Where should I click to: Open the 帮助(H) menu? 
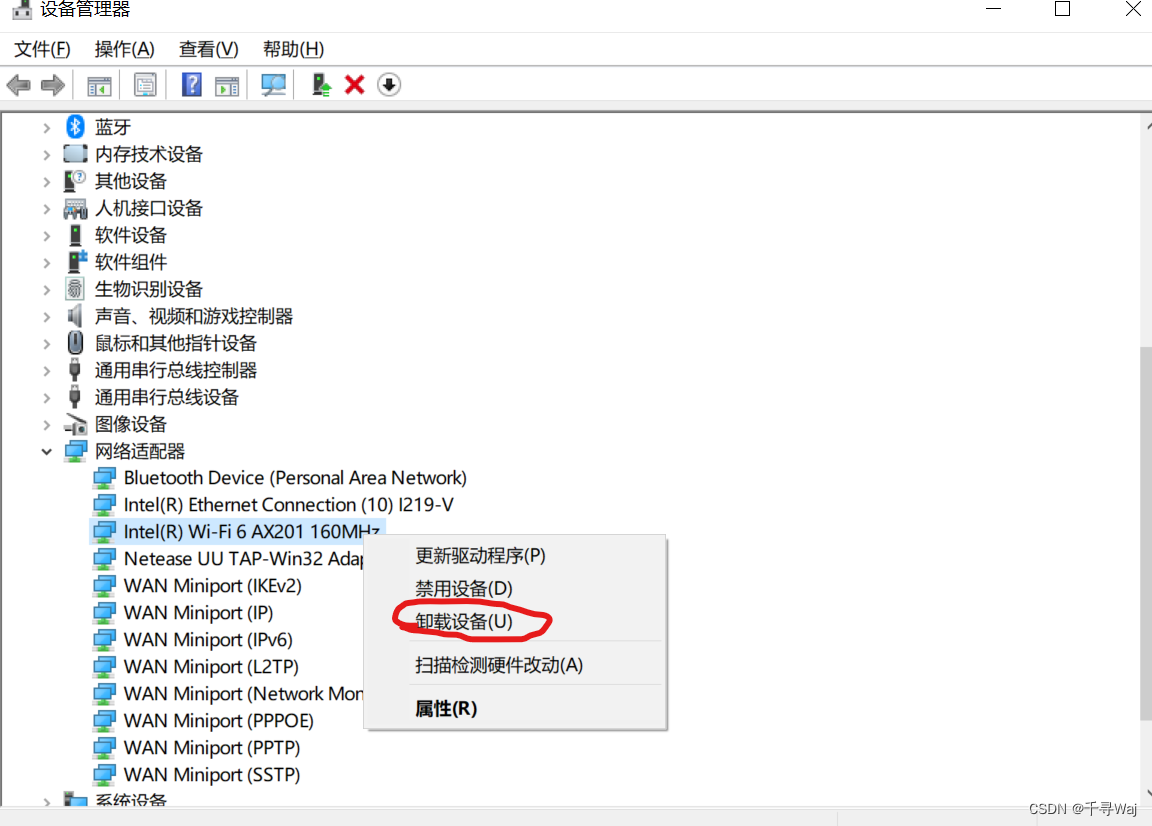pos(293,49)
